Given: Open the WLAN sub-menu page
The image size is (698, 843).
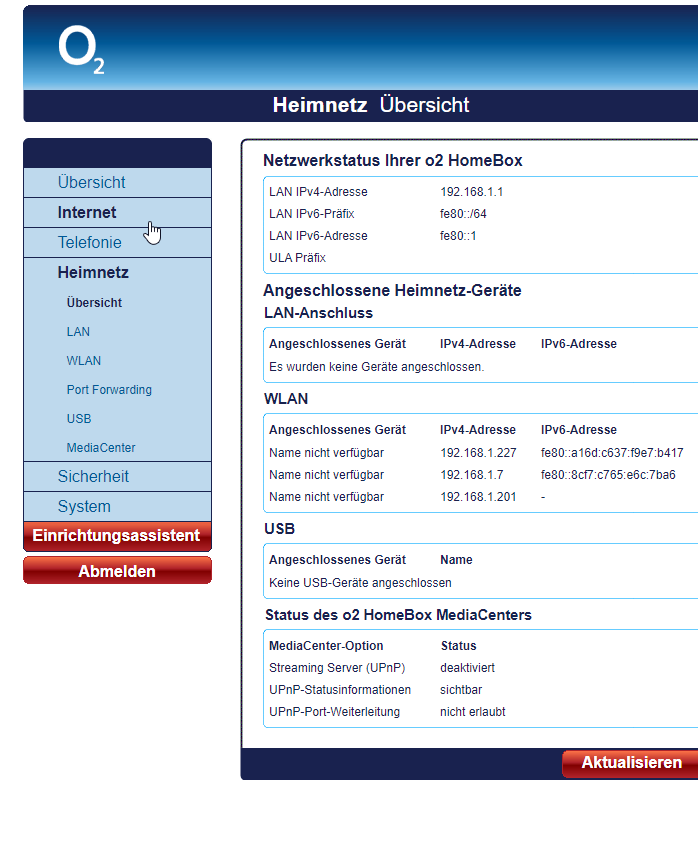Looking at the screenshot, I should point(83,361).
